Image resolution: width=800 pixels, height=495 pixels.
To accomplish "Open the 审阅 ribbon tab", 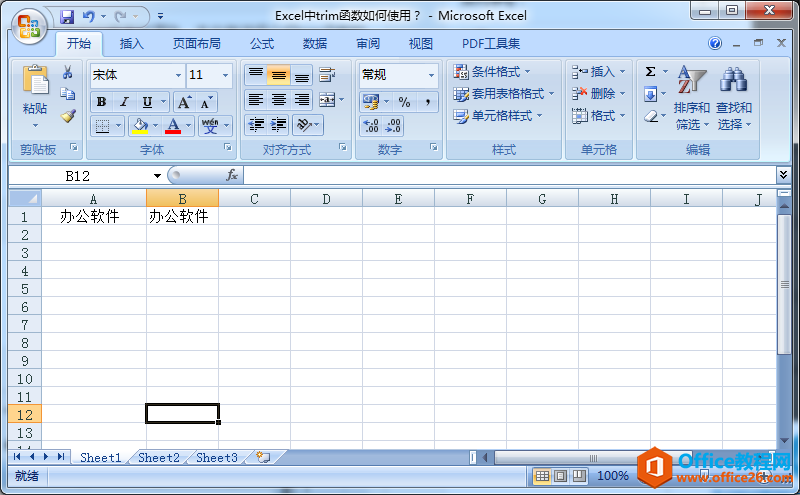I will click(368, 44).
